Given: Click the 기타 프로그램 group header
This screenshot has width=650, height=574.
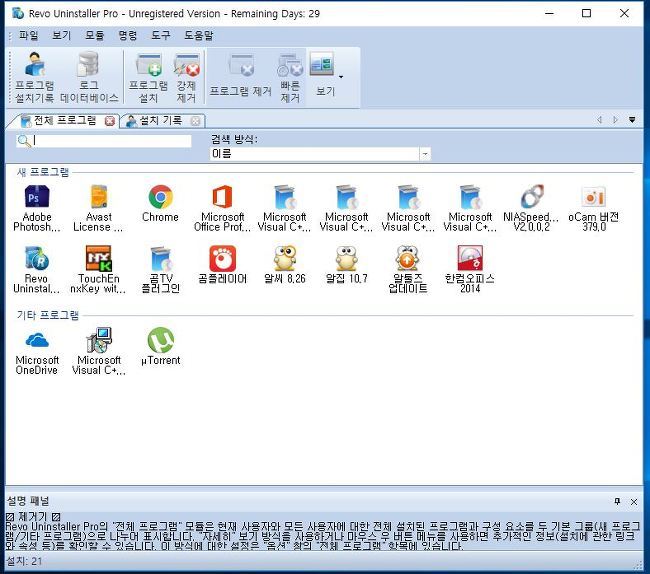Looking at the screenshot, I should 48,315.
